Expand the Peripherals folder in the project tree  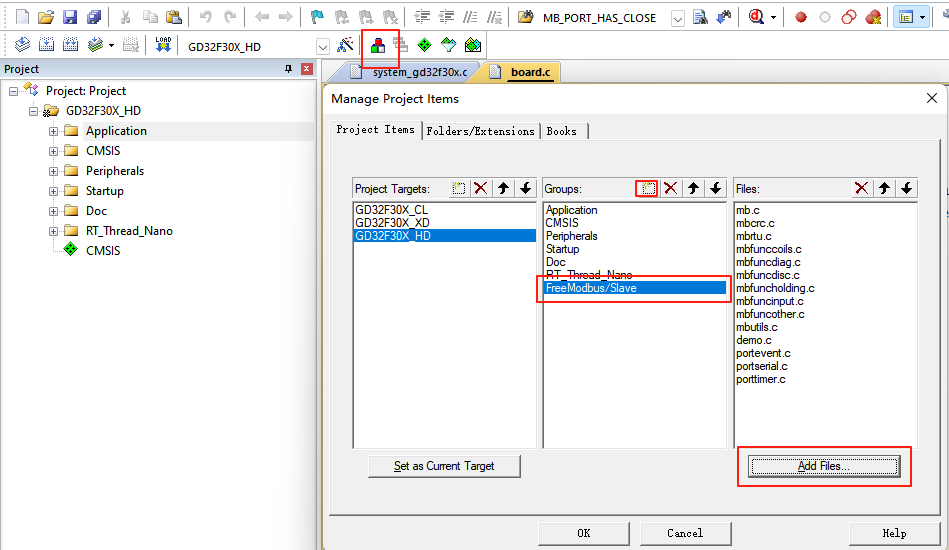tap(53, 171)
